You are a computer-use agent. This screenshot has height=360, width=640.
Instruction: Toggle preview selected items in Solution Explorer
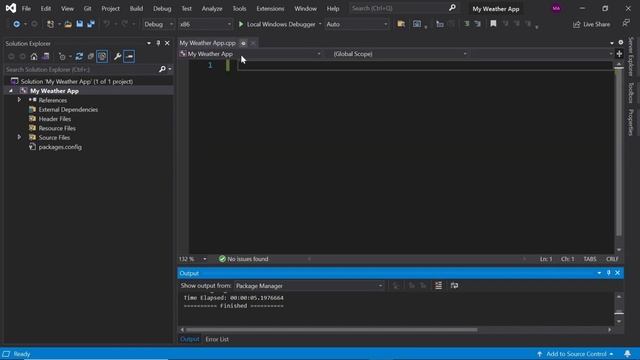(x=129, y=57)
